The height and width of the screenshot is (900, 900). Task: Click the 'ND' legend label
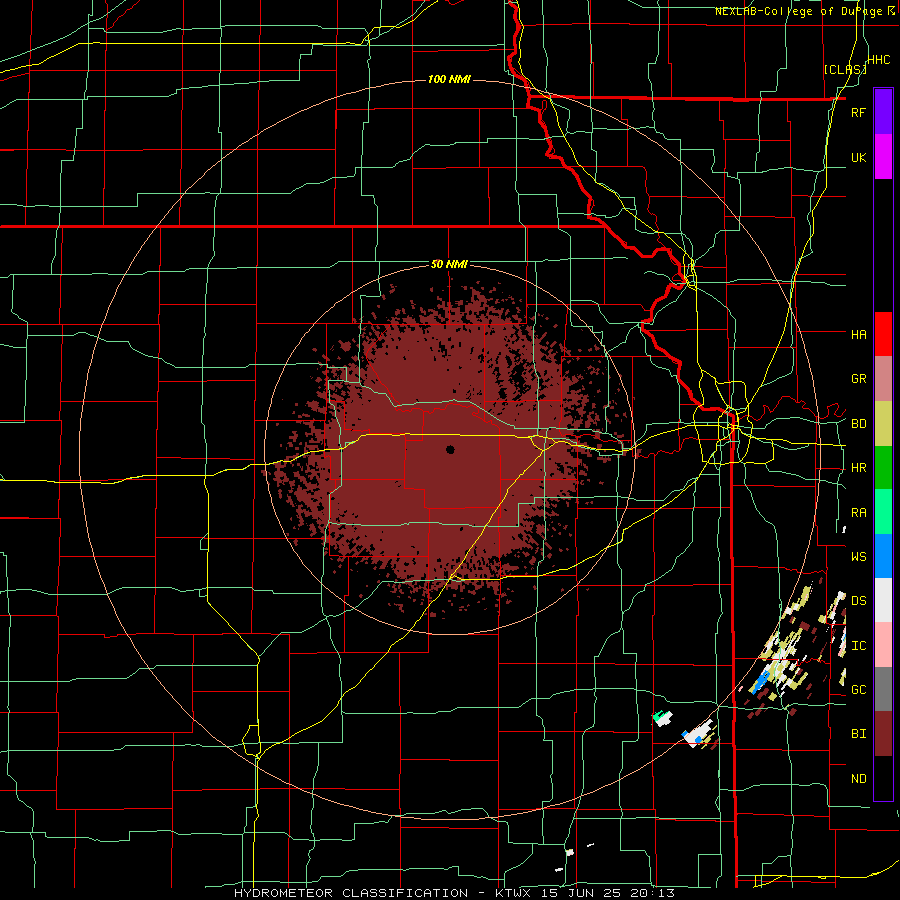858,779
